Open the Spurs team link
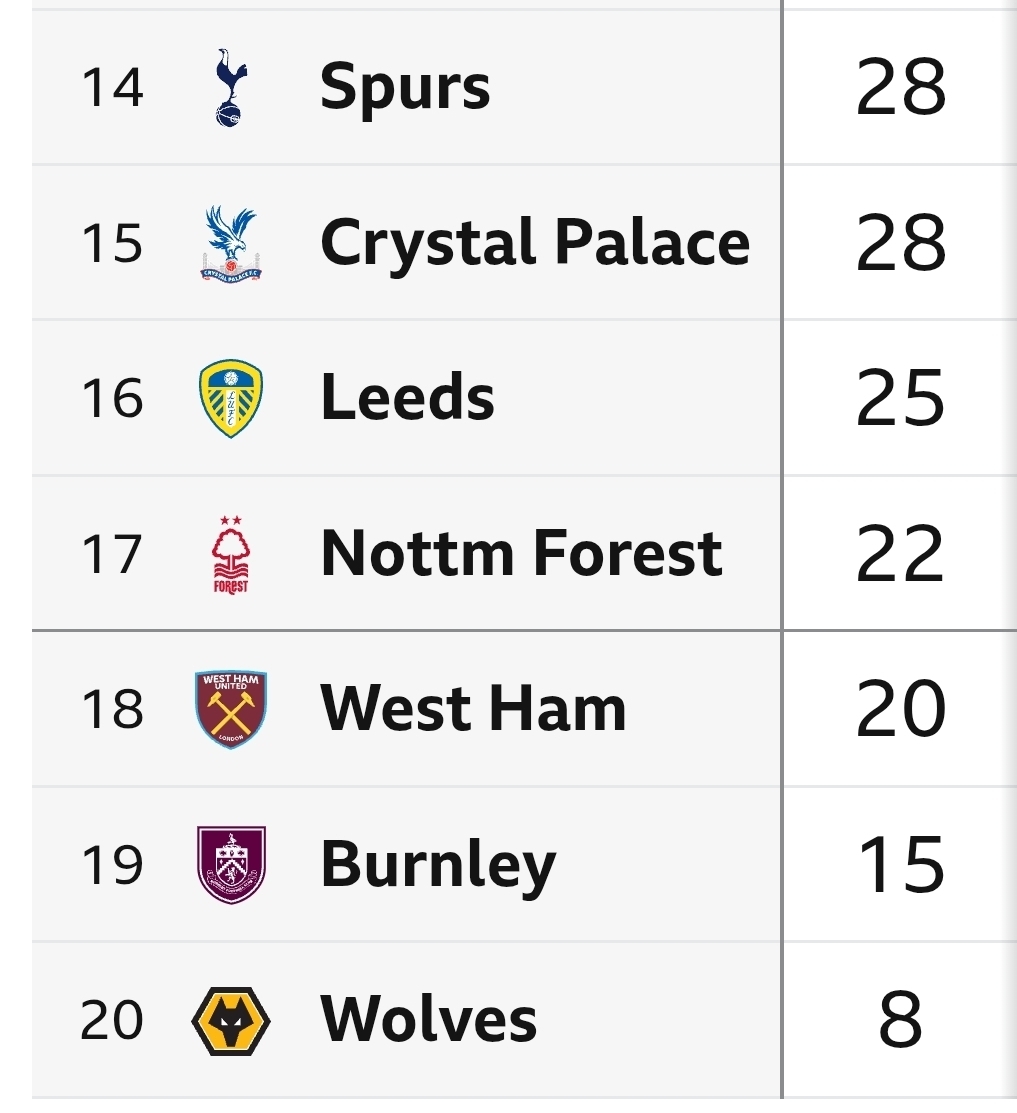 click(405, 88)
